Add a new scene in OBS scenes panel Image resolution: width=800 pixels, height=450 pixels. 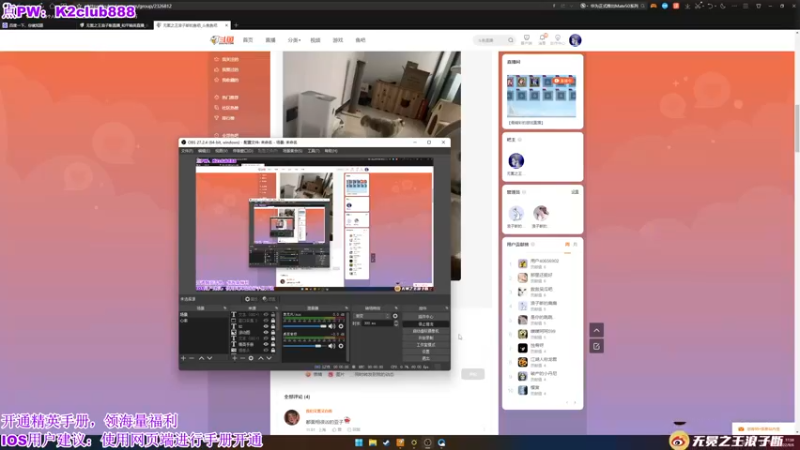click(x=183, y=358)
